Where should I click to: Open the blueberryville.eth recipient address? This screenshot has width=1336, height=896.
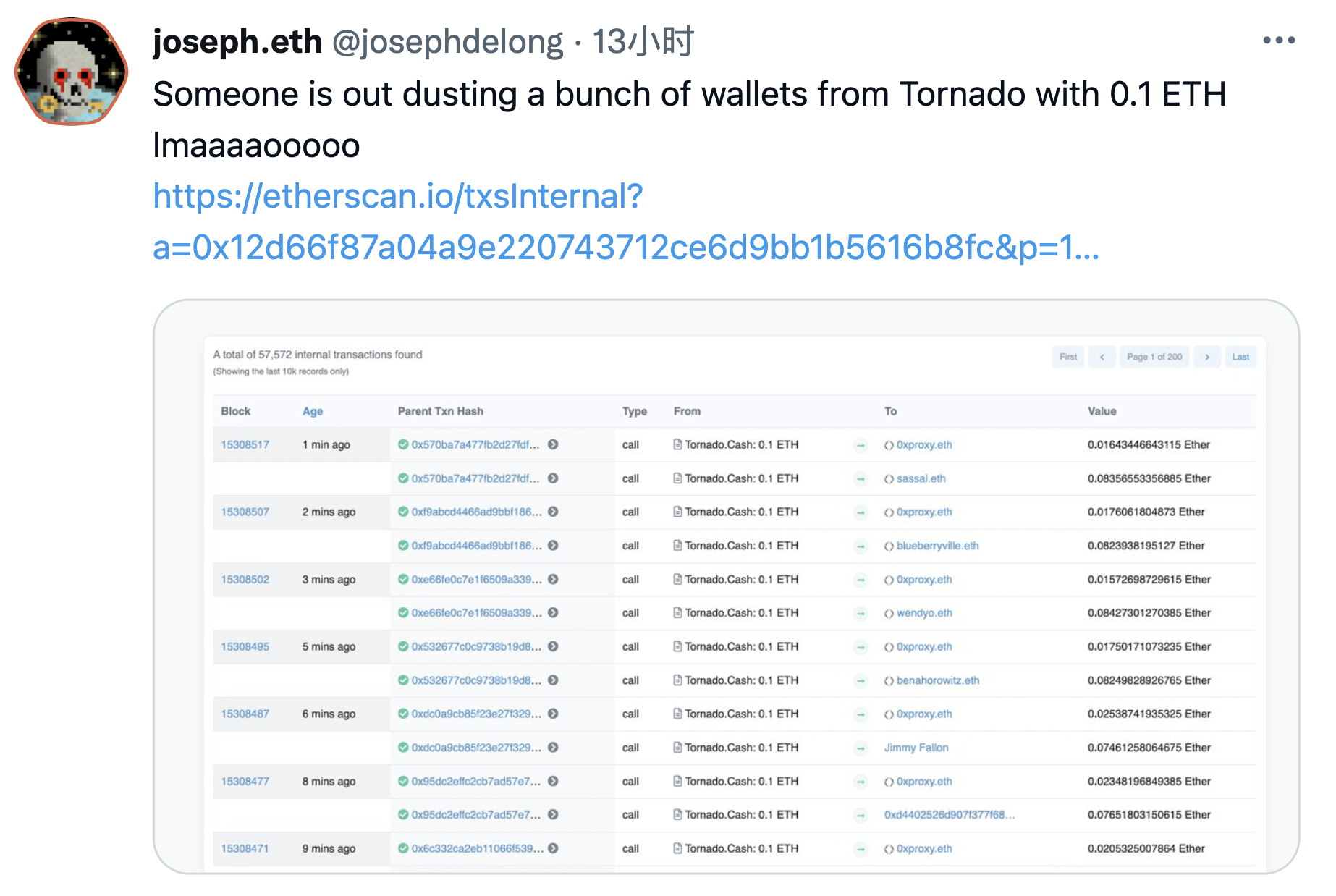pyautogui.click(x=937, y=546)
